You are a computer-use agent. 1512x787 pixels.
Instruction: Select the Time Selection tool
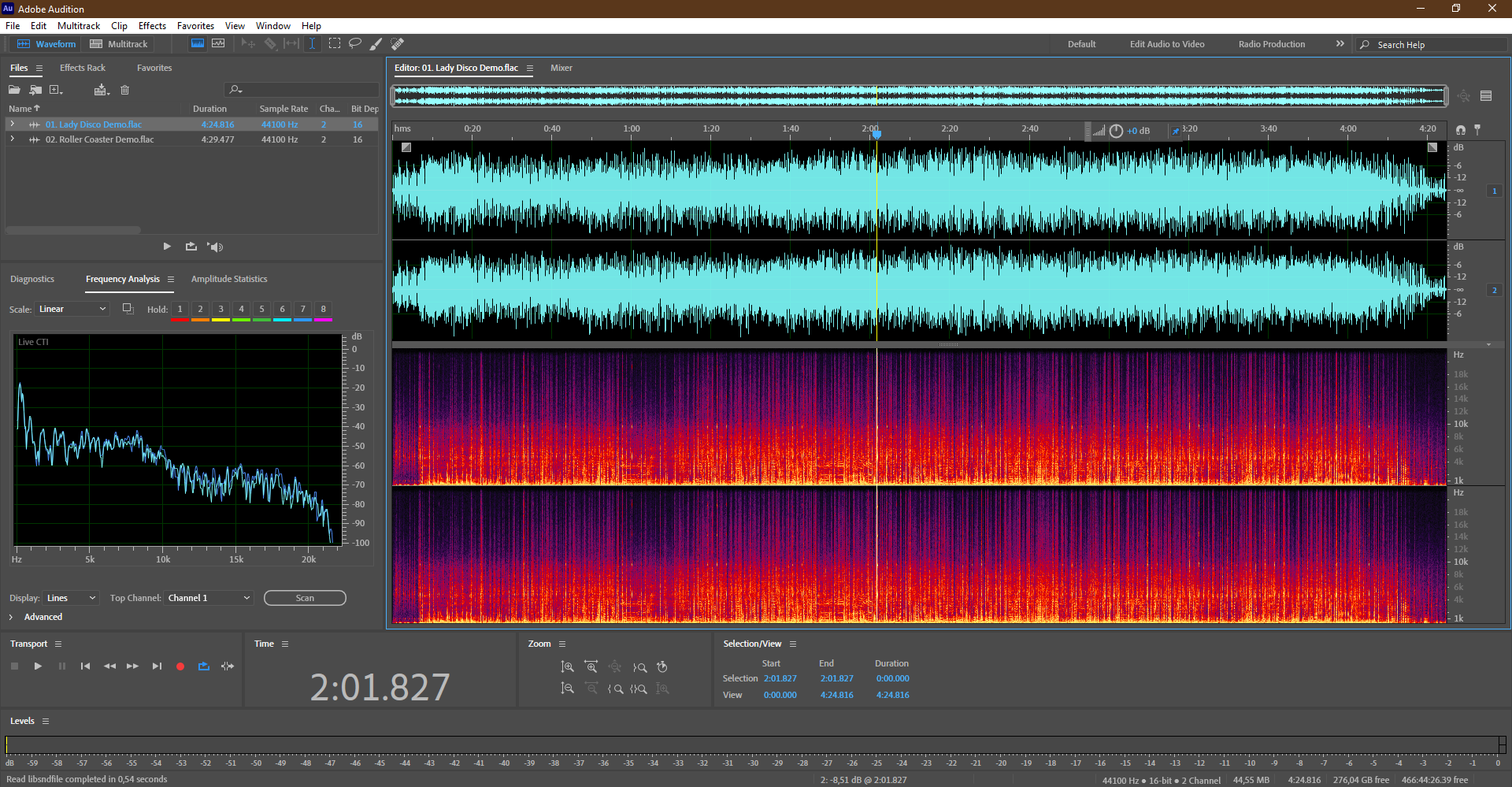click(313, 44)
